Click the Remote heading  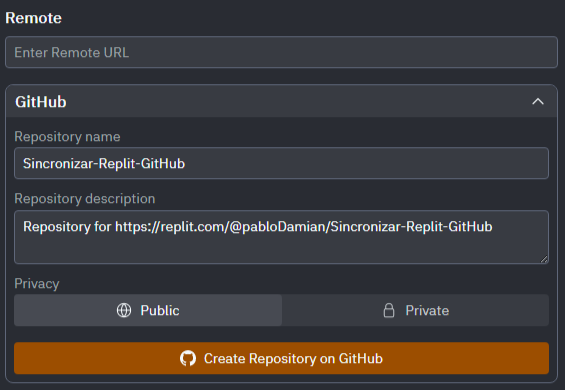pyautogui.click(x=33, y=18)
